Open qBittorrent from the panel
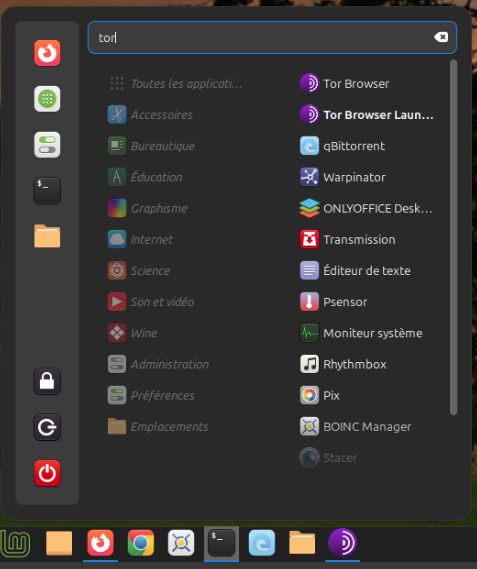 pyautogui.click(x=262, y=543)
